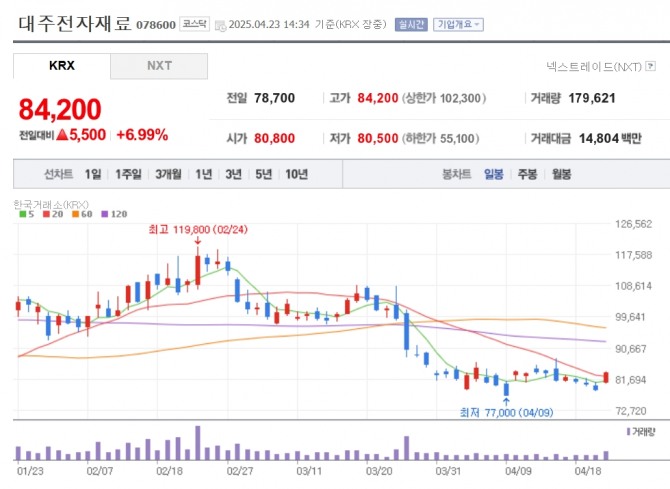This screenshot has width=670, height=489.
Task: Click the 81,694 price axis label
Action: coord(630,380)
